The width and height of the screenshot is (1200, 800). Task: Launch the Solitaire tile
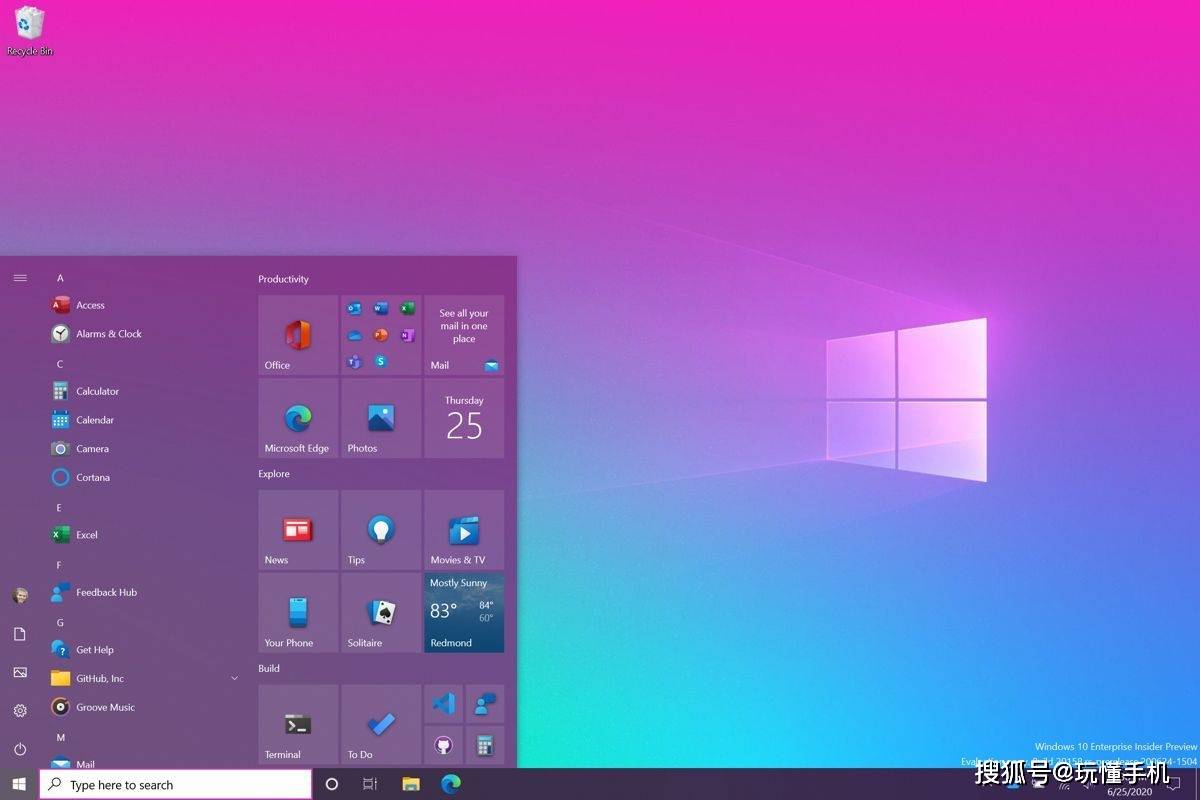pos(381,613)
